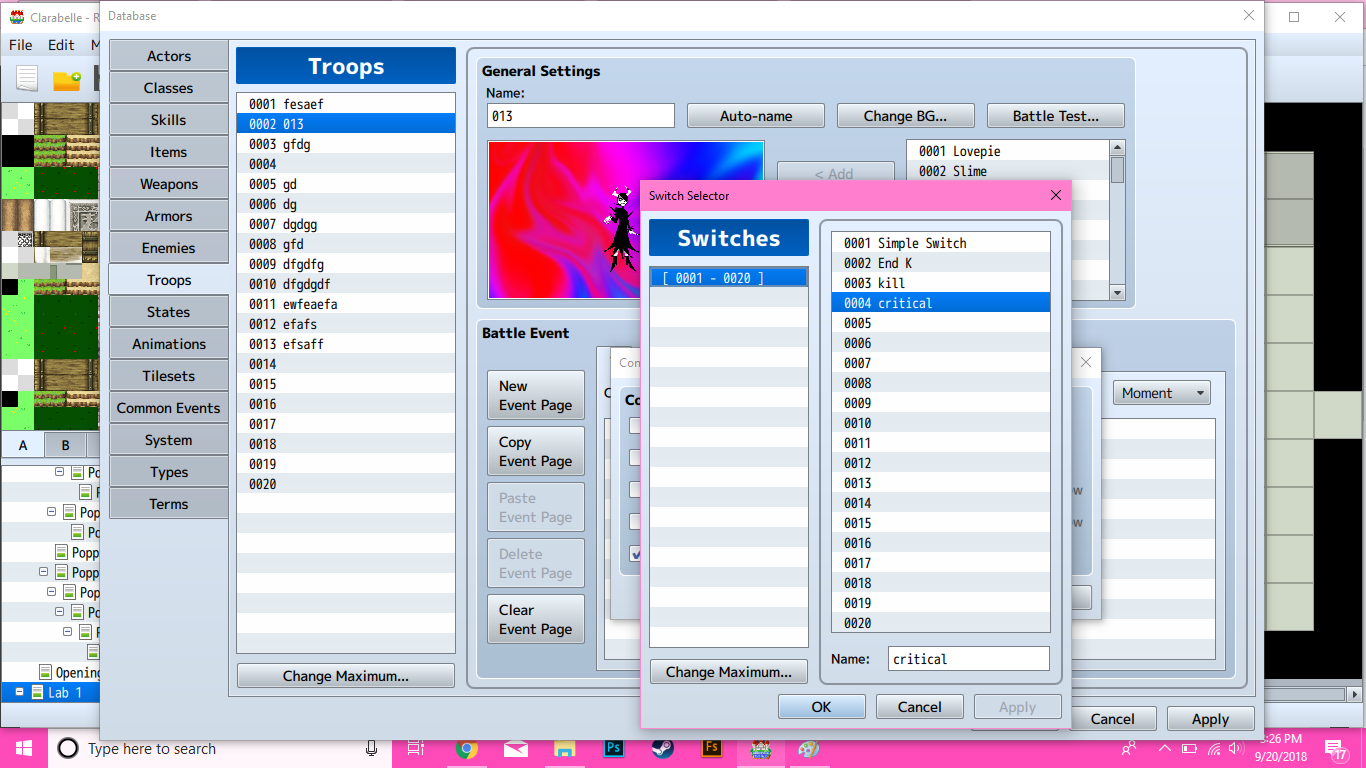
Task: Click the Fs app taskbar icon
Action: point(712,748)
